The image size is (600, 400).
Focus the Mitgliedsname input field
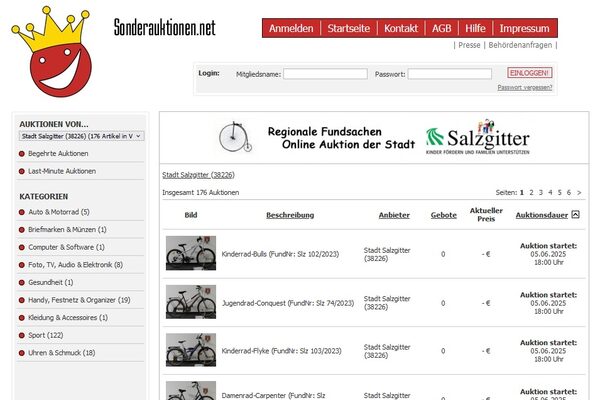(x=325, y=74)
